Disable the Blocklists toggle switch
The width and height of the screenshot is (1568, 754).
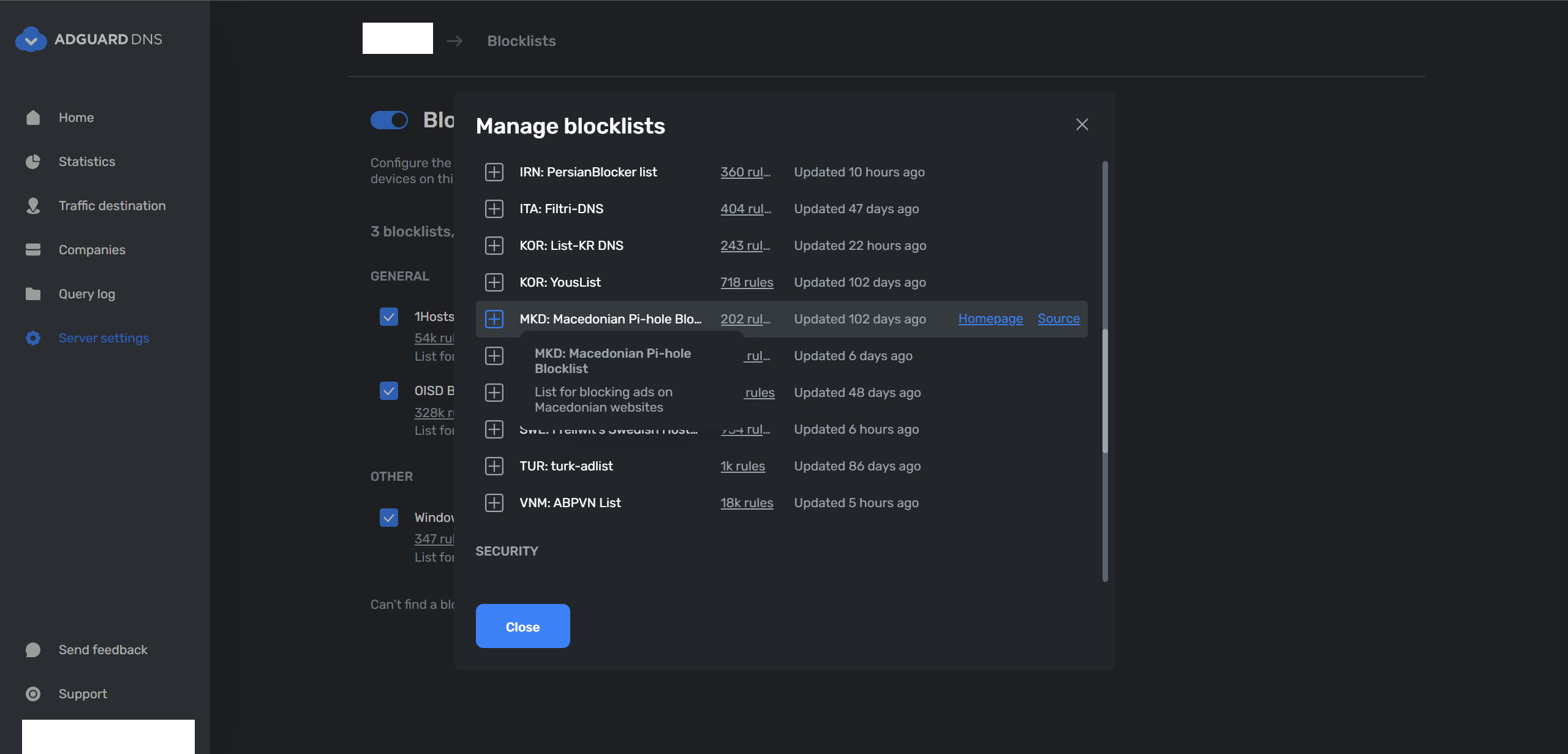pos(390,120)
